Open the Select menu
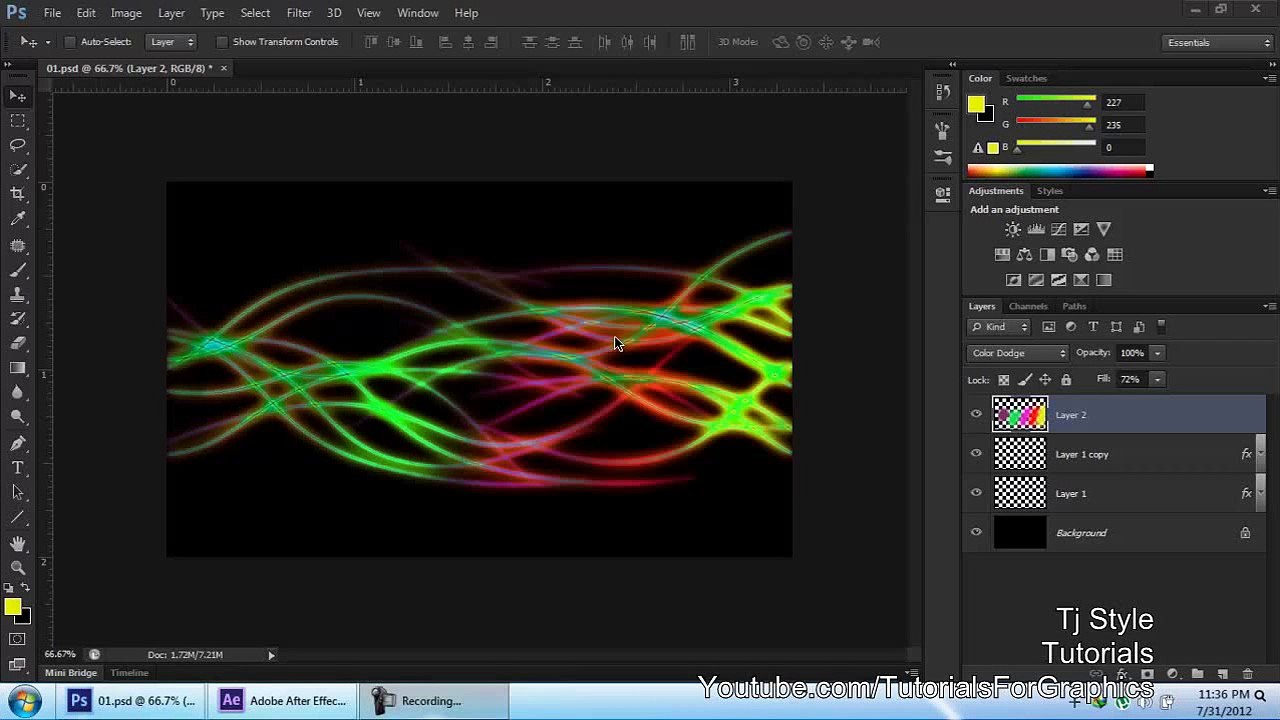The image size is (1280, 720). (255, 13)
